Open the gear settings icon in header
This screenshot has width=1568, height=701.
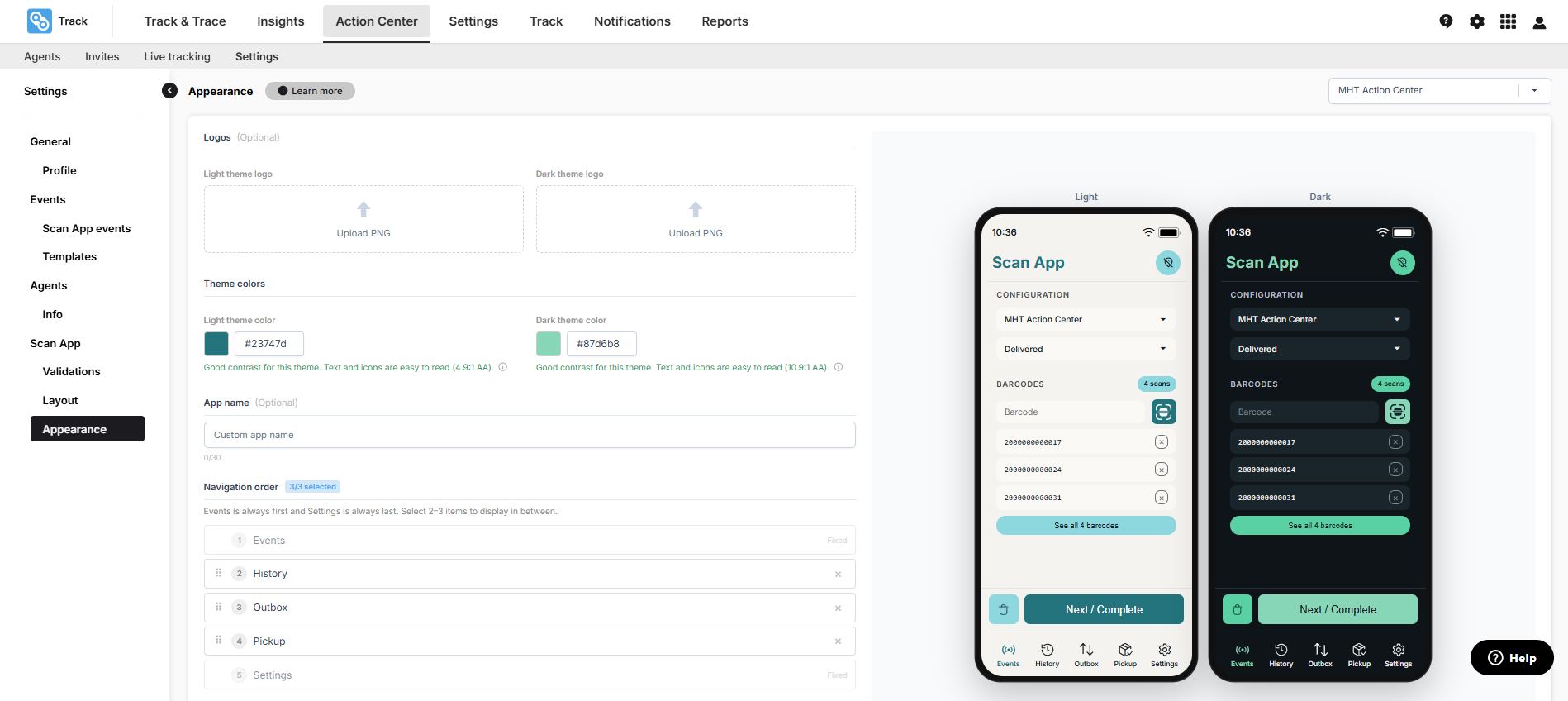click(x=1477, y=21)
